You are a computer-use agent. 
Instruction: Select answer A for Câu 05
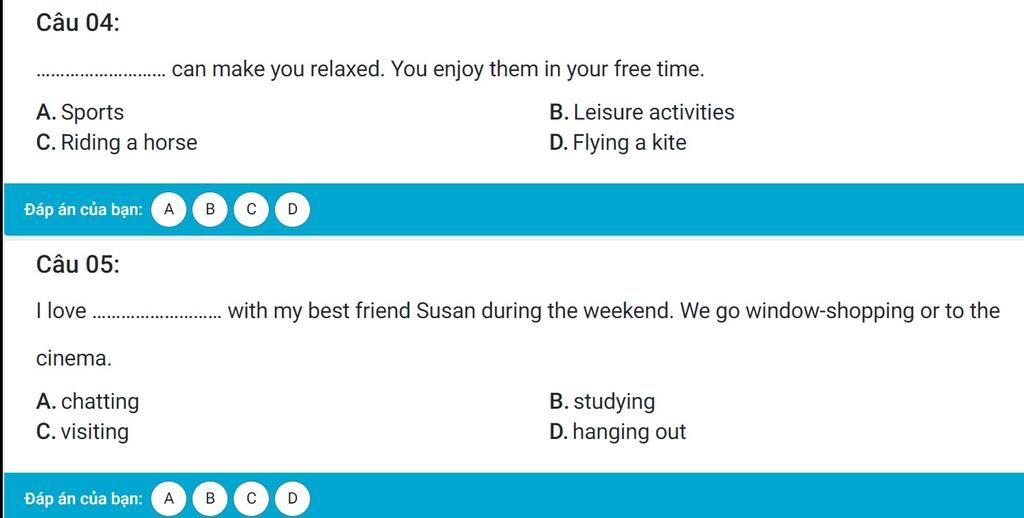click(x=168, y=498)
